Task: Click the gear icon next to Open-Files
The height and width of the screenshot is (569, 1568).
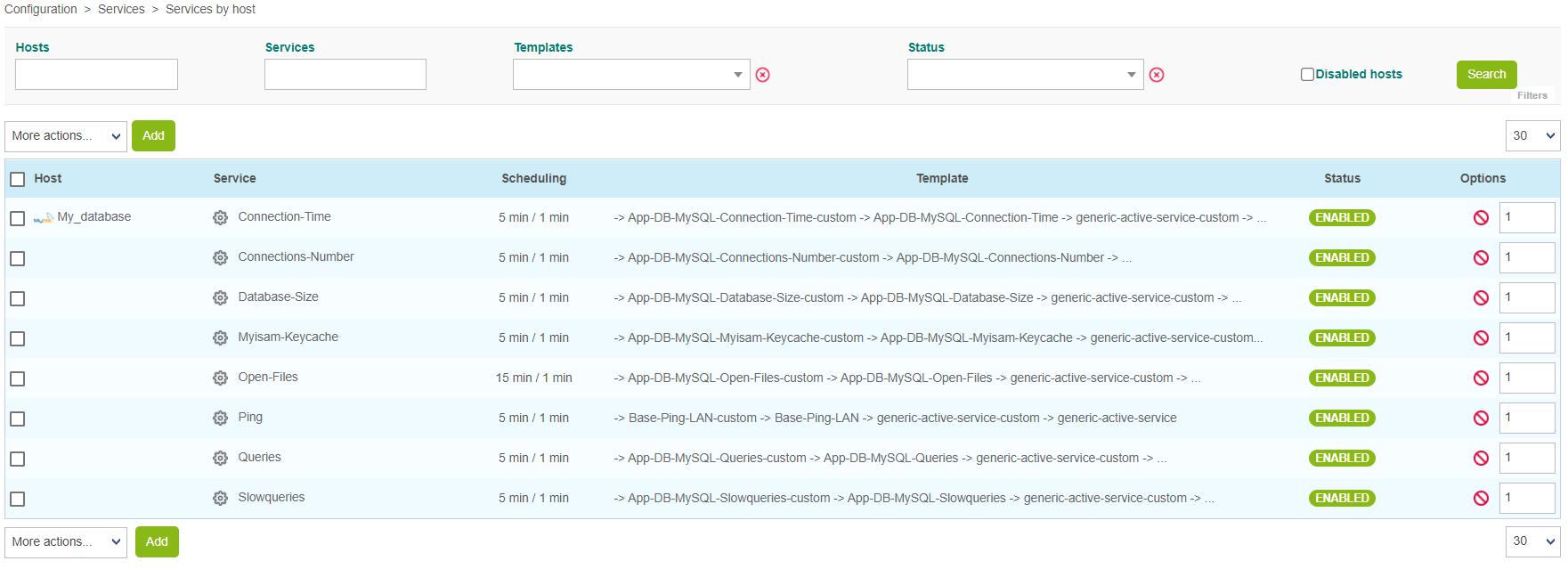Action: (220, 378)
